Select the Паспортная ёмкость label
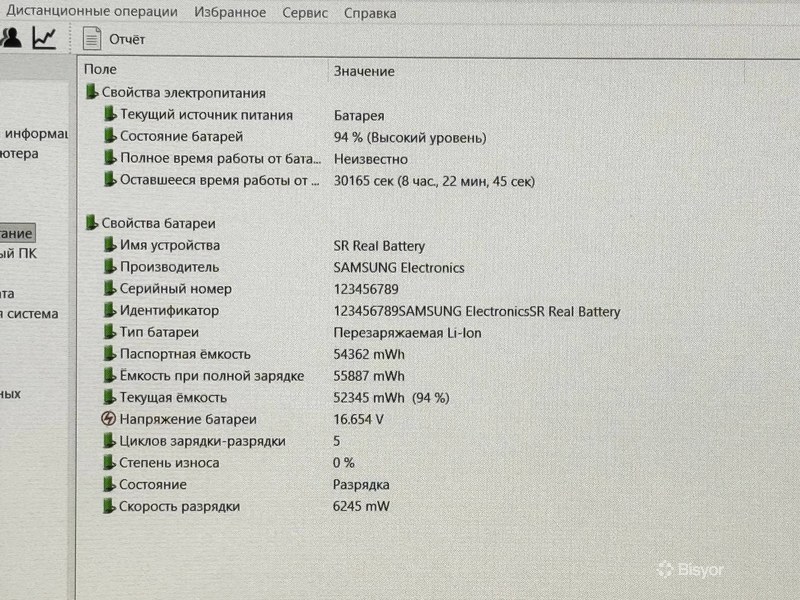Screen dimensions: 800x600 point(185,354)
